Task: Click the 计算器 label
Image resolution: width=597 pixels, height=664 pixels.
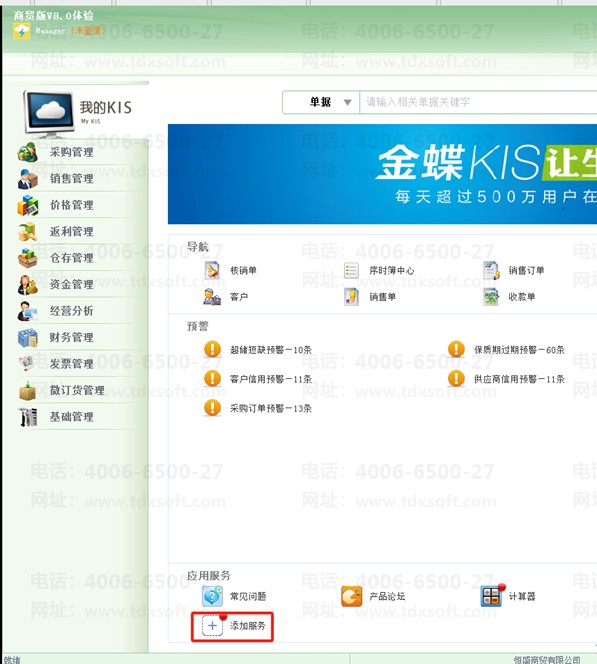Action: tap(522, 596)
